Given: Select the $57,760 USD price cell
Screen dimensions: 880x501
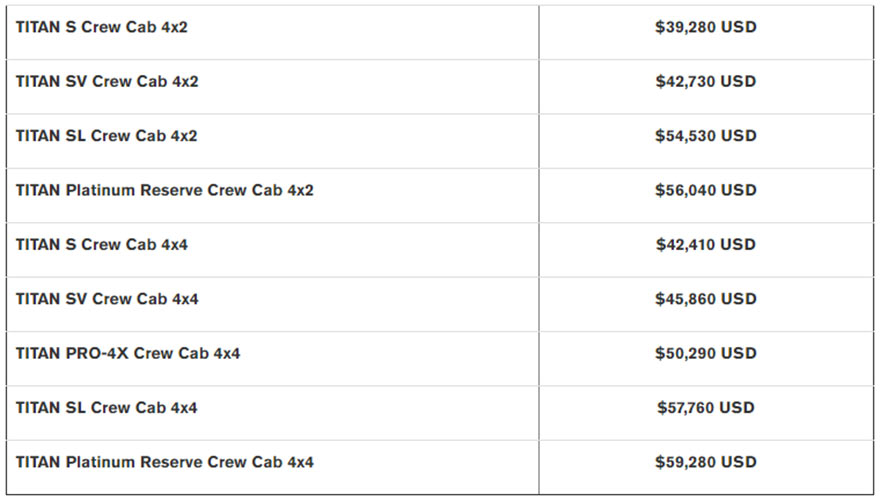Looking at the screenshot, I should point(706,408).
